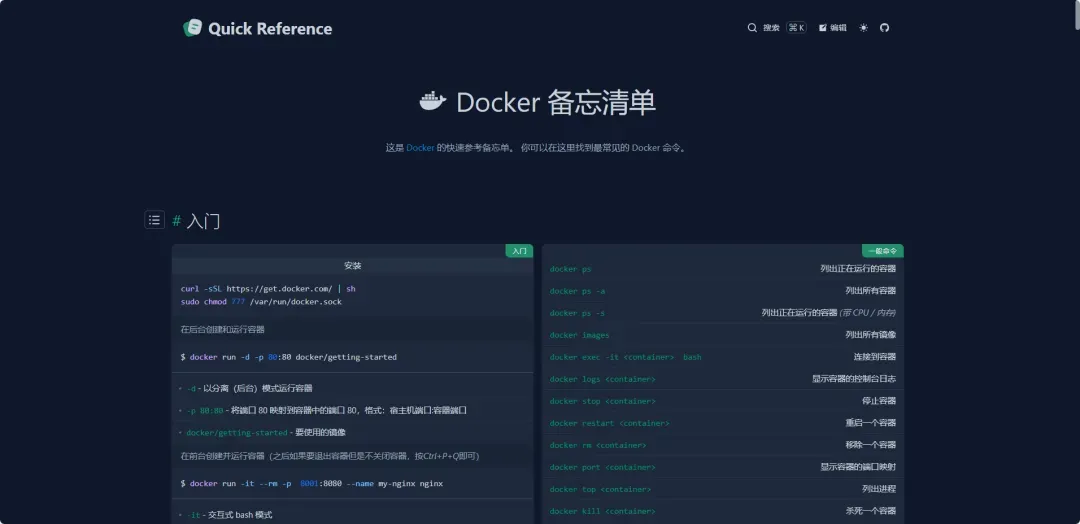Click the -d 以分离(后台)模式 bullet
Viewport: 1080px width, 524px height.
point(249,388)
